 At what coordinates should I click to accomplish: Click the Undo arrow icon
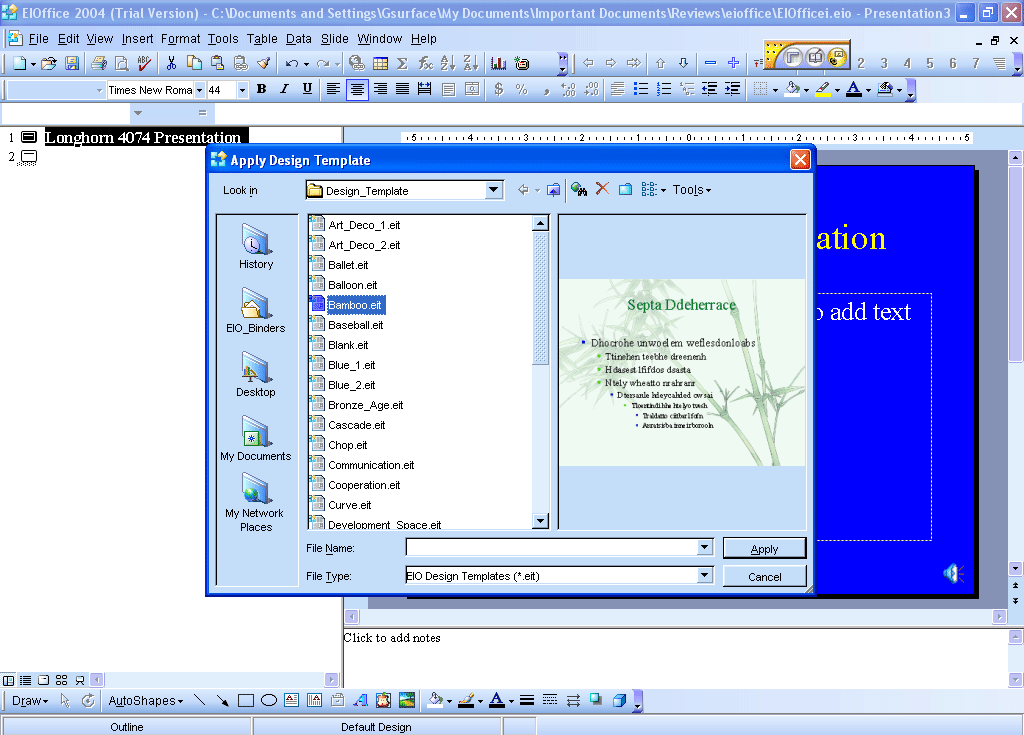[291, 63]
